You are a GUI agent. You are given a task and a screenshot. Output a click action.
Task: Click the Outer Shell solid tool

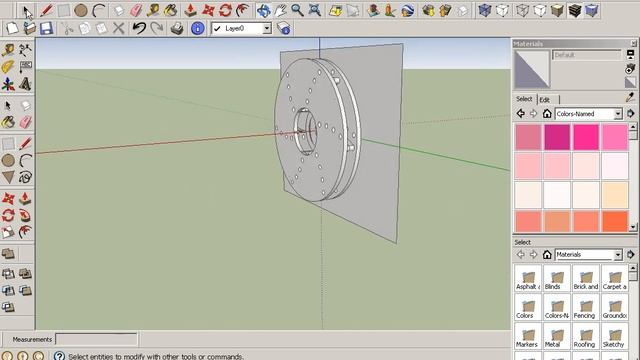pyautogui.click(x=8, y=253)
